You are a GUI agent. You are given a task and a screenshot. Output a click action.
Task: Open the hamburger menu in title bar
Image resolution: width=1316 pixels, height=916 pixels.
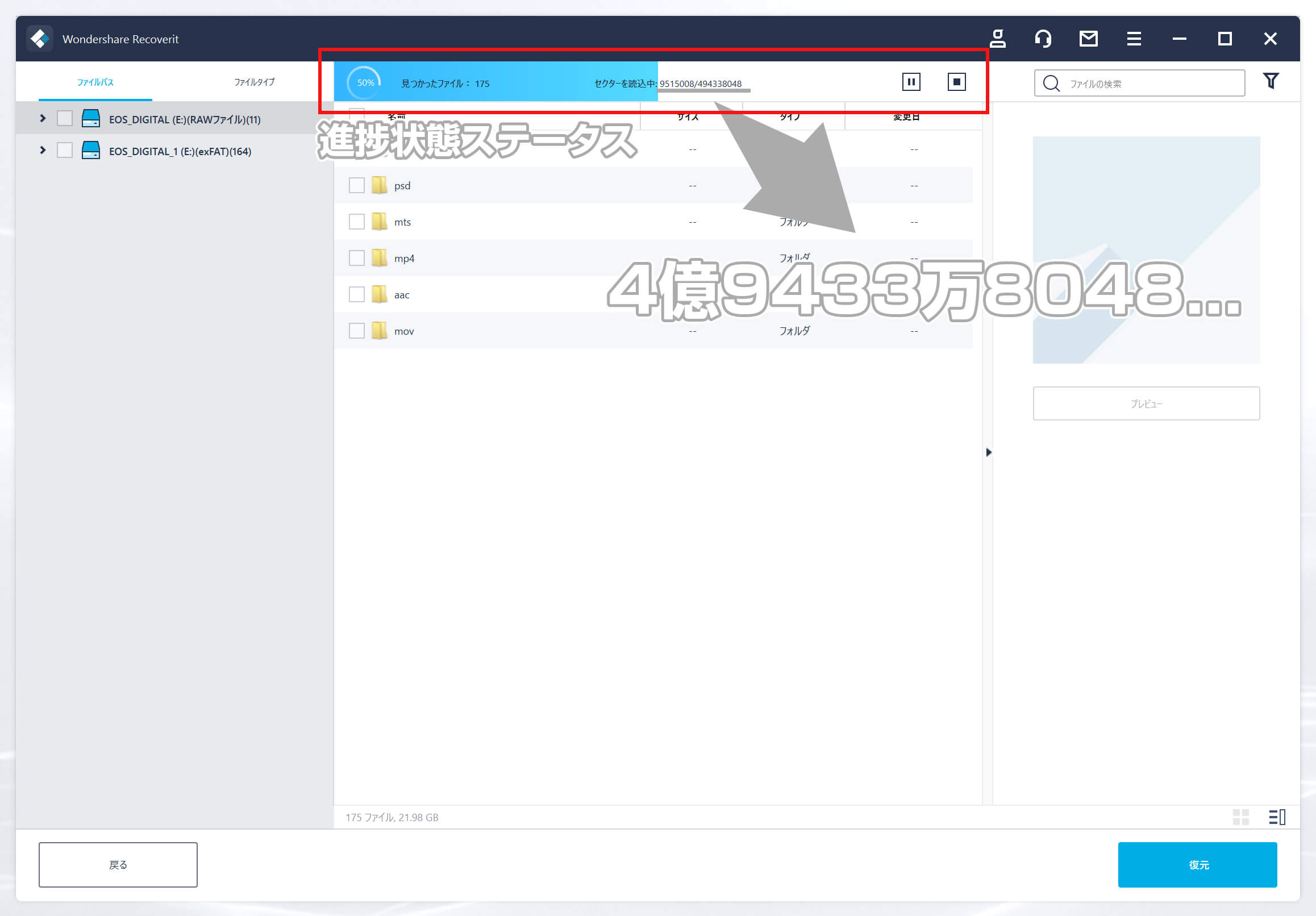click(1134, 39)
